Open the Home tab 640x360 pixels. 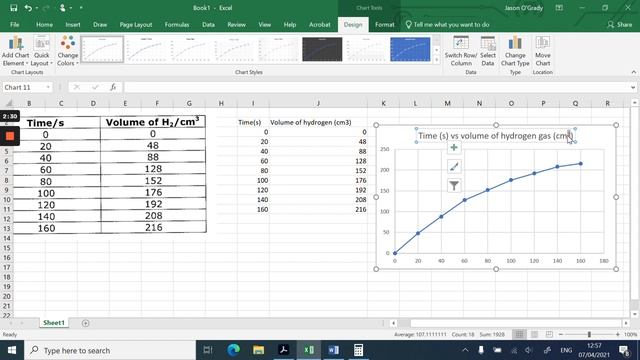pyautogui.click(x=44, y=24)
